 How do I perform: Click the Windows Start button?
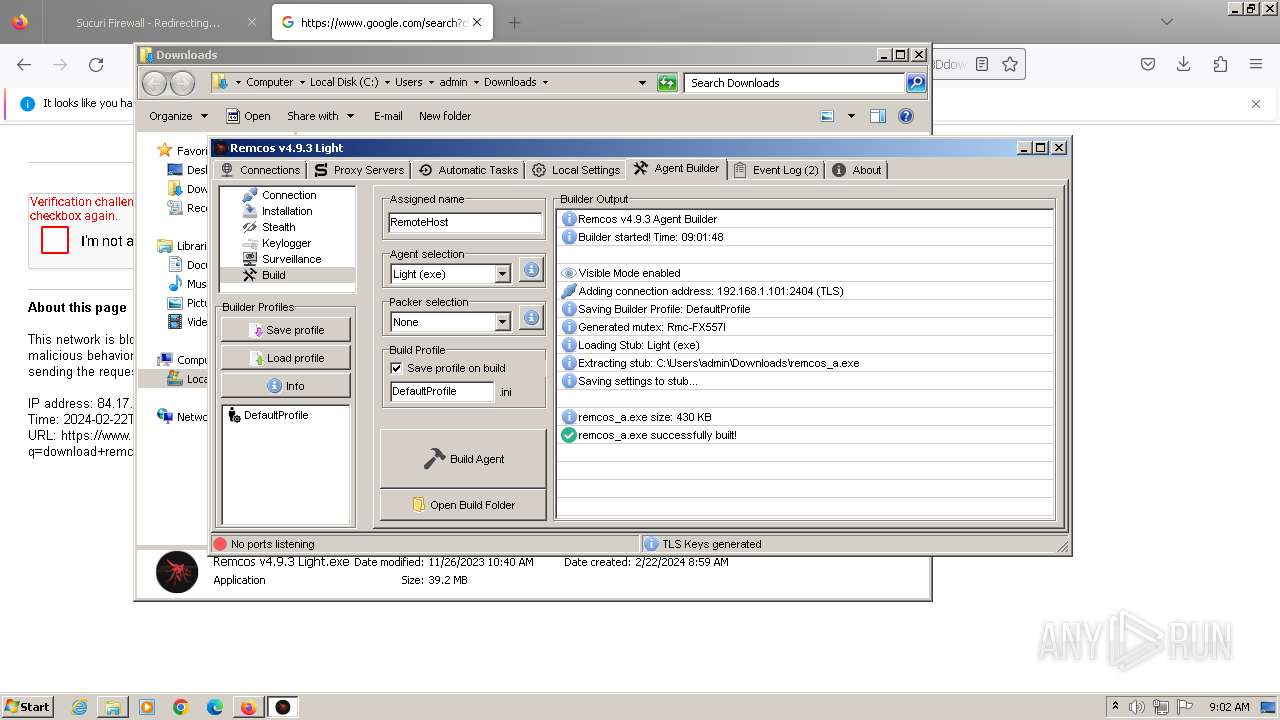27,706
